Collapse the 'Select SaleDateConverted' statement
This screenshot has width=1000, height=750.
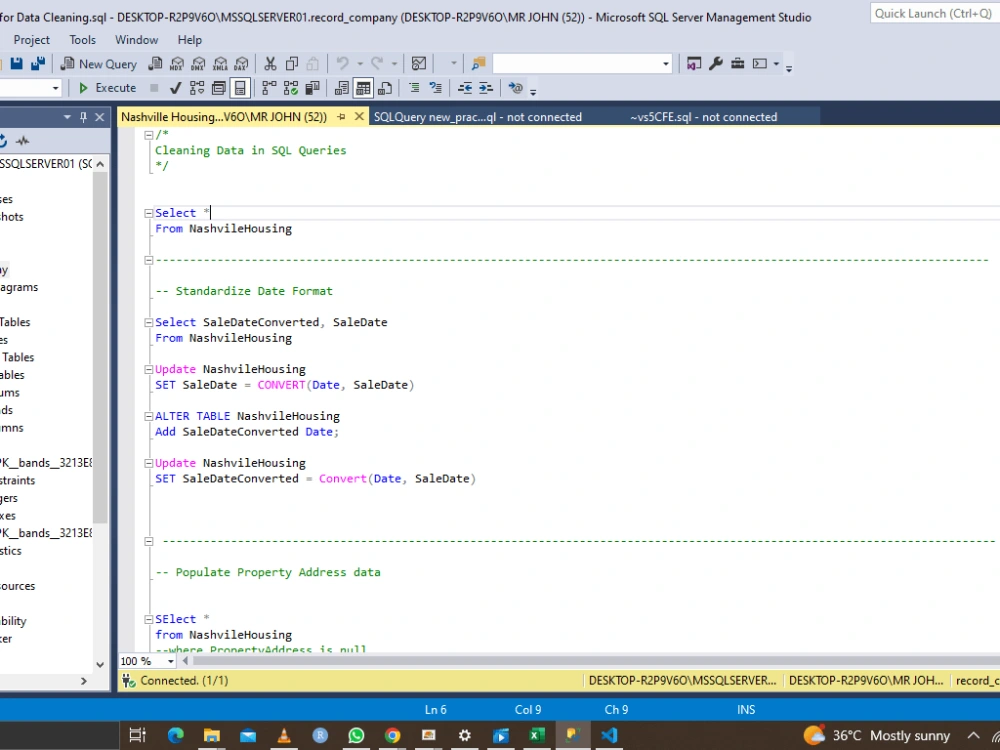(x=148, y=323)
